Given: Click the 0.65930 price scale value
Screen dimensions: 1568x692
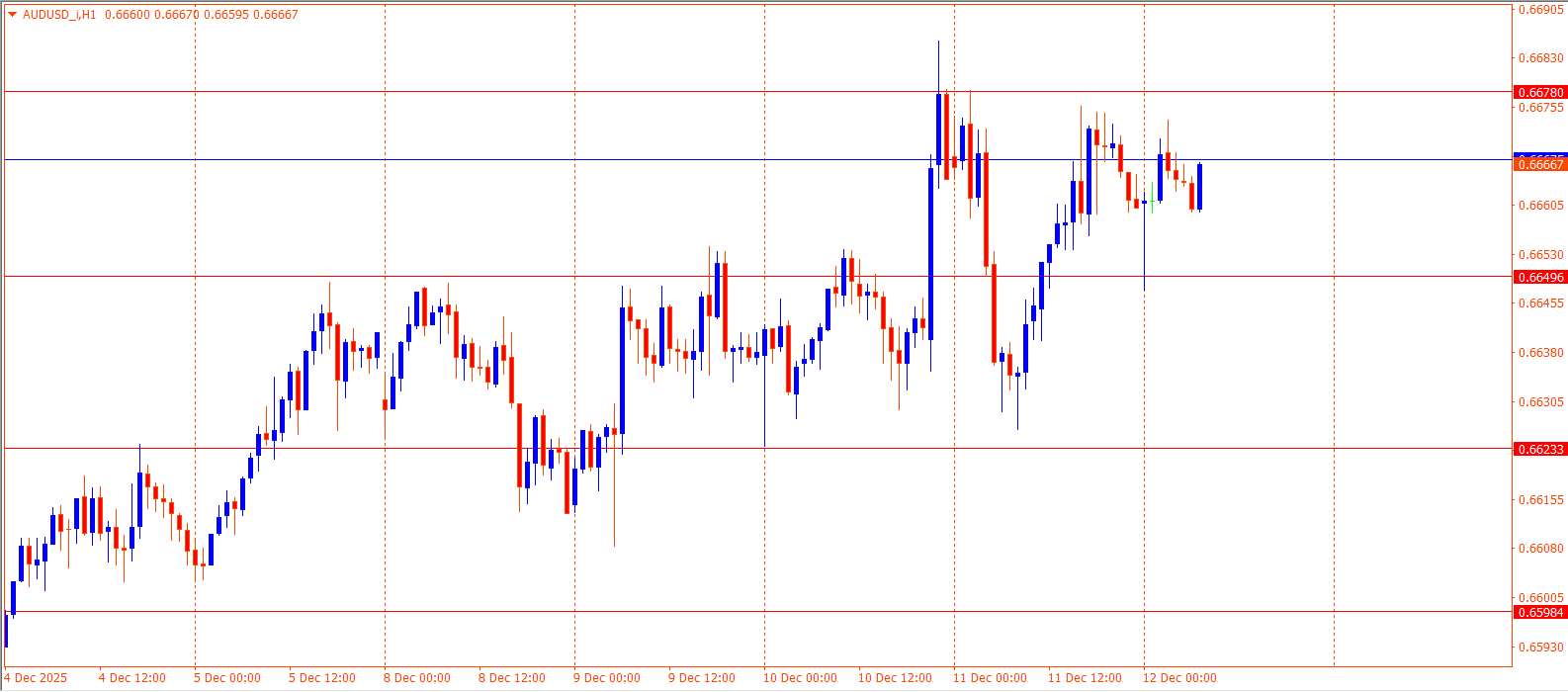Looking at the screenshot, I should point(1540,648).
